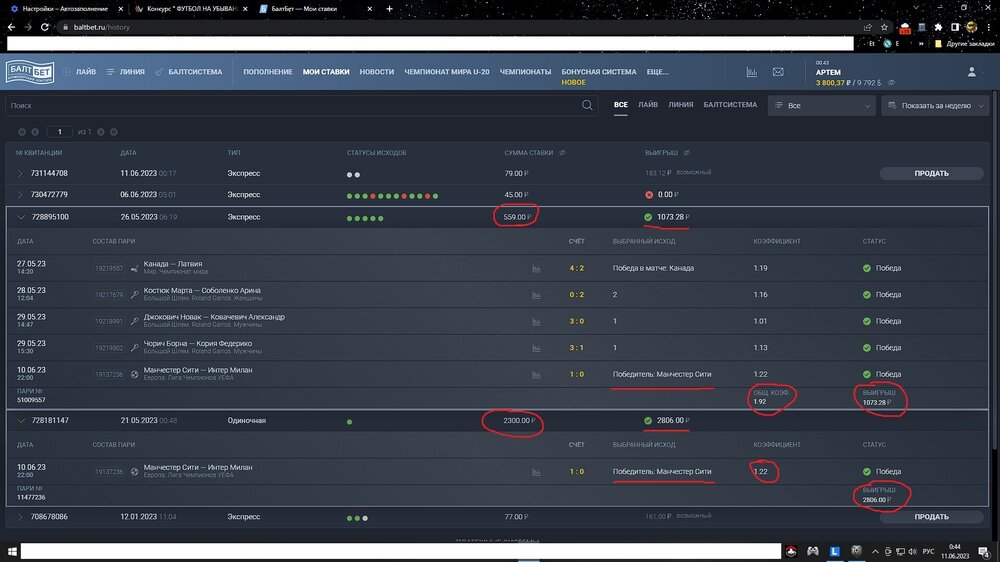The height and width of the screenshot is (562, 1000).
Task: Click the browser page reload icon
Action: 47,27
